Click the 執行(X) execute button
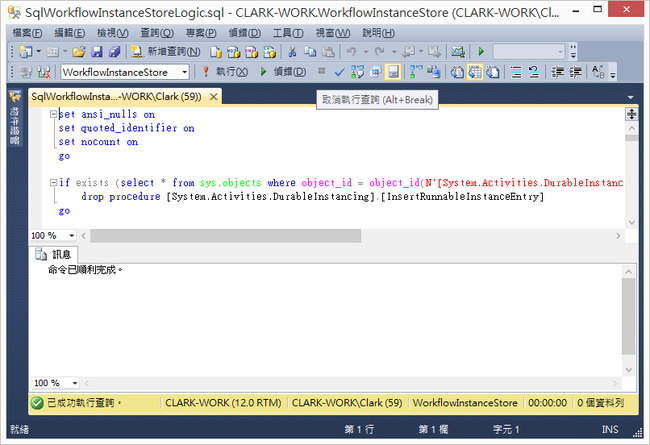Image resolution: width=650 pixels, height=445 pixels. tap(224, 72)
